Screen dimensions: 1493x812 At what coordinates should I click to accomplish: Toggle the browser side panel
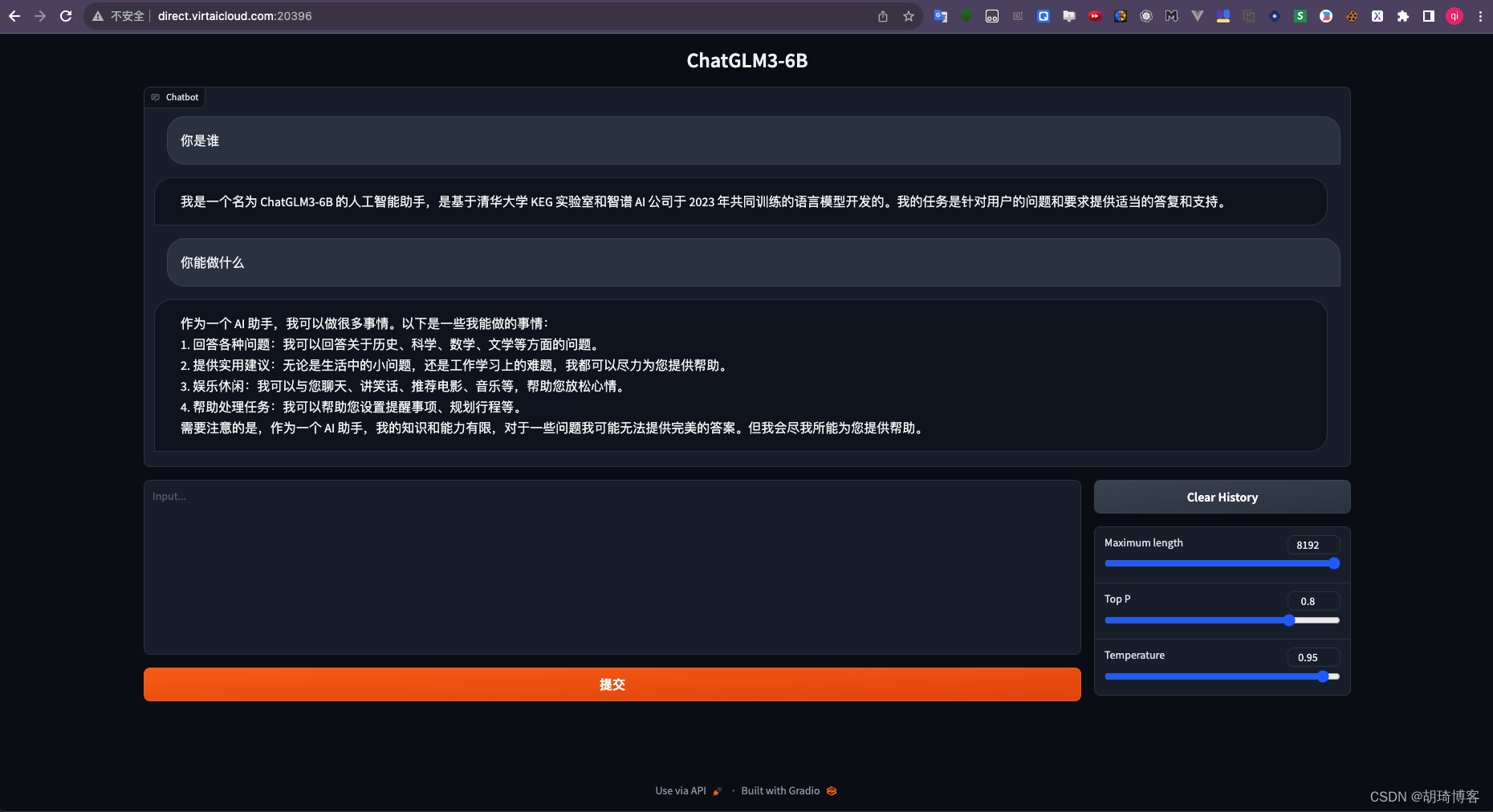pos(1429,16)
